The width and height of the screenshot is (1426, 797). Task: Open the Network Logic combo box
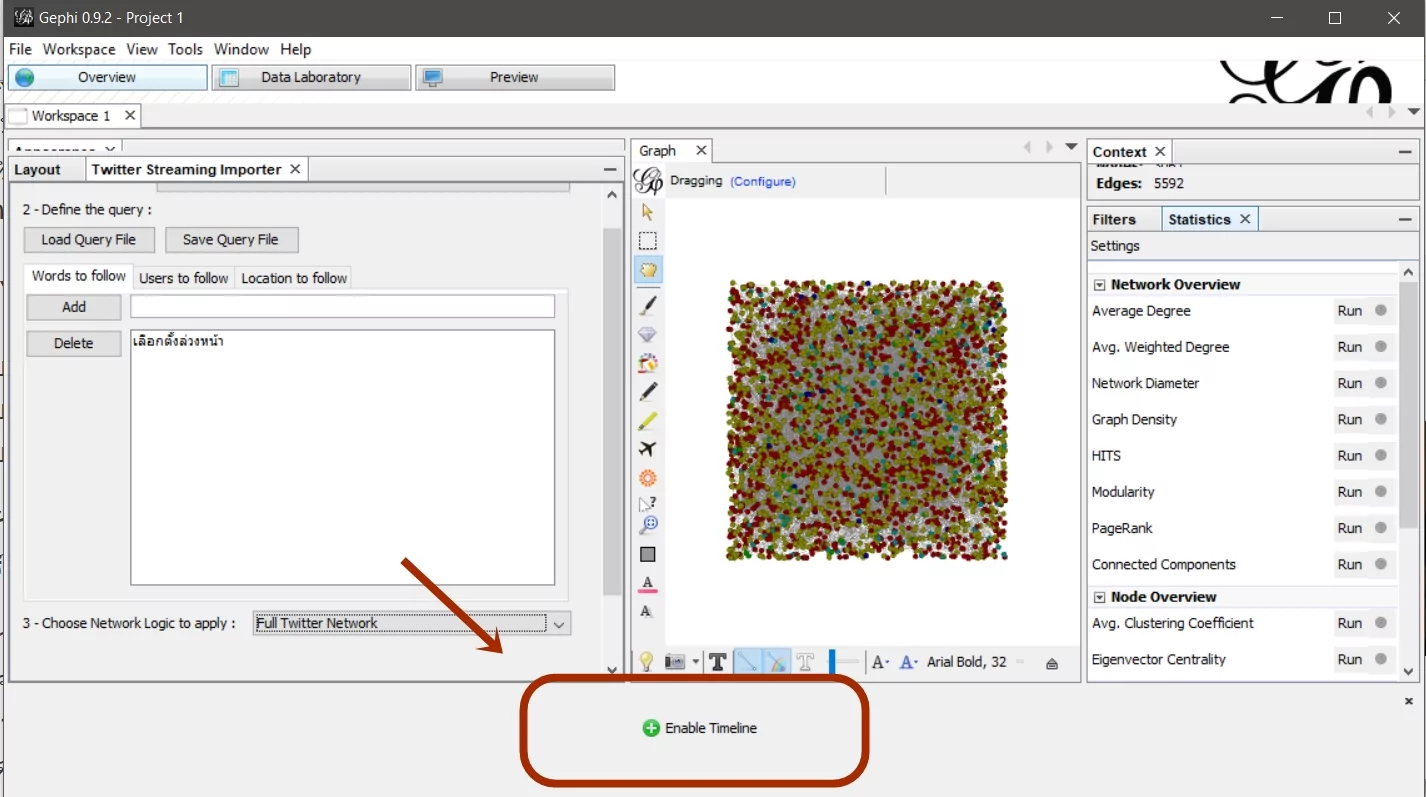(x=412, y=623)
